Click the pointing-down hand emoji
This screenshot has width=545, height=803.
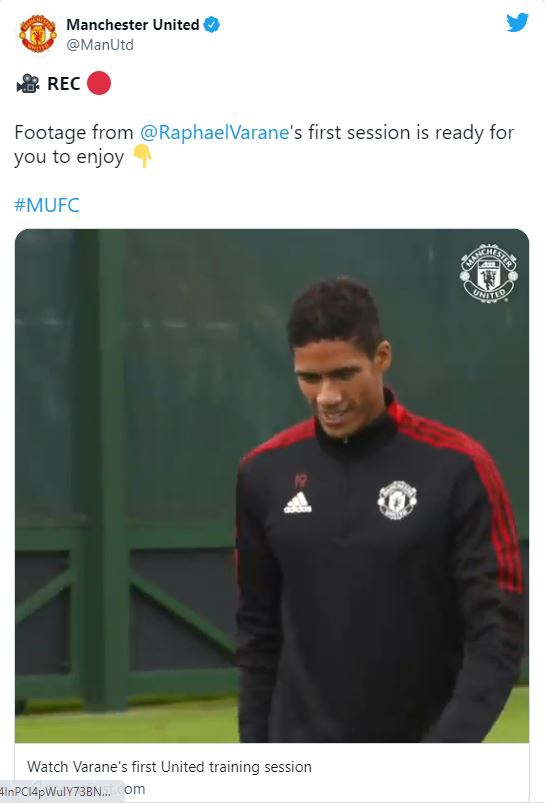142,156
